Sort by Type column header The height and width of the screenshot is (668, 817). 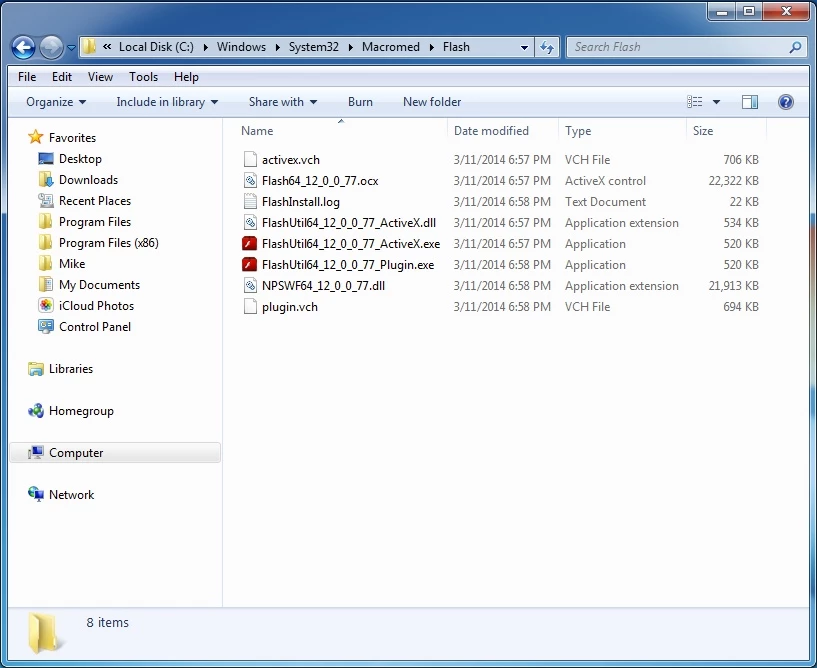(x=578, y=131)
